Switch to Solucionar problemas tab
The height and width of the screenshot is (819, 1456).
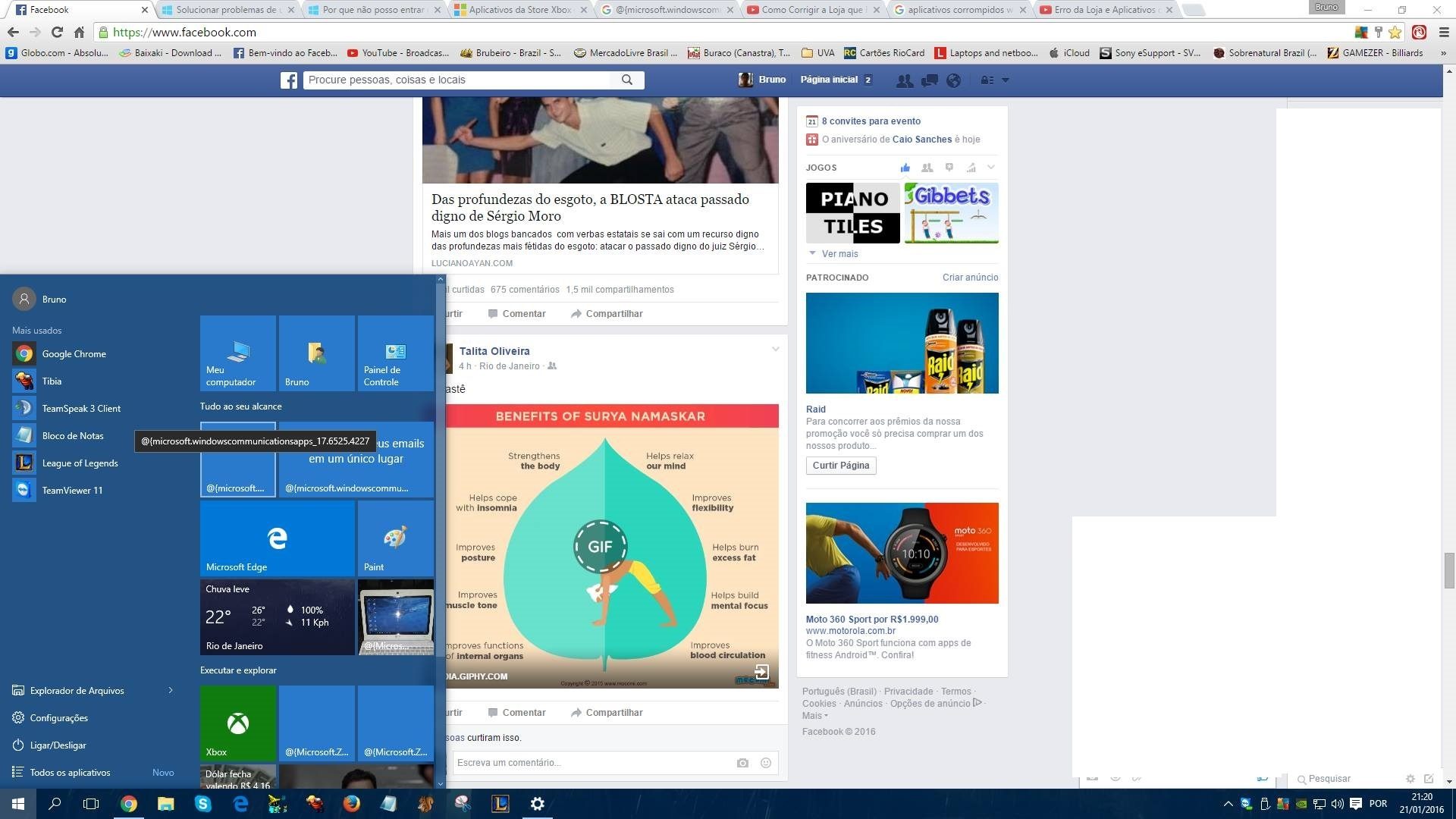coord(227,10)
